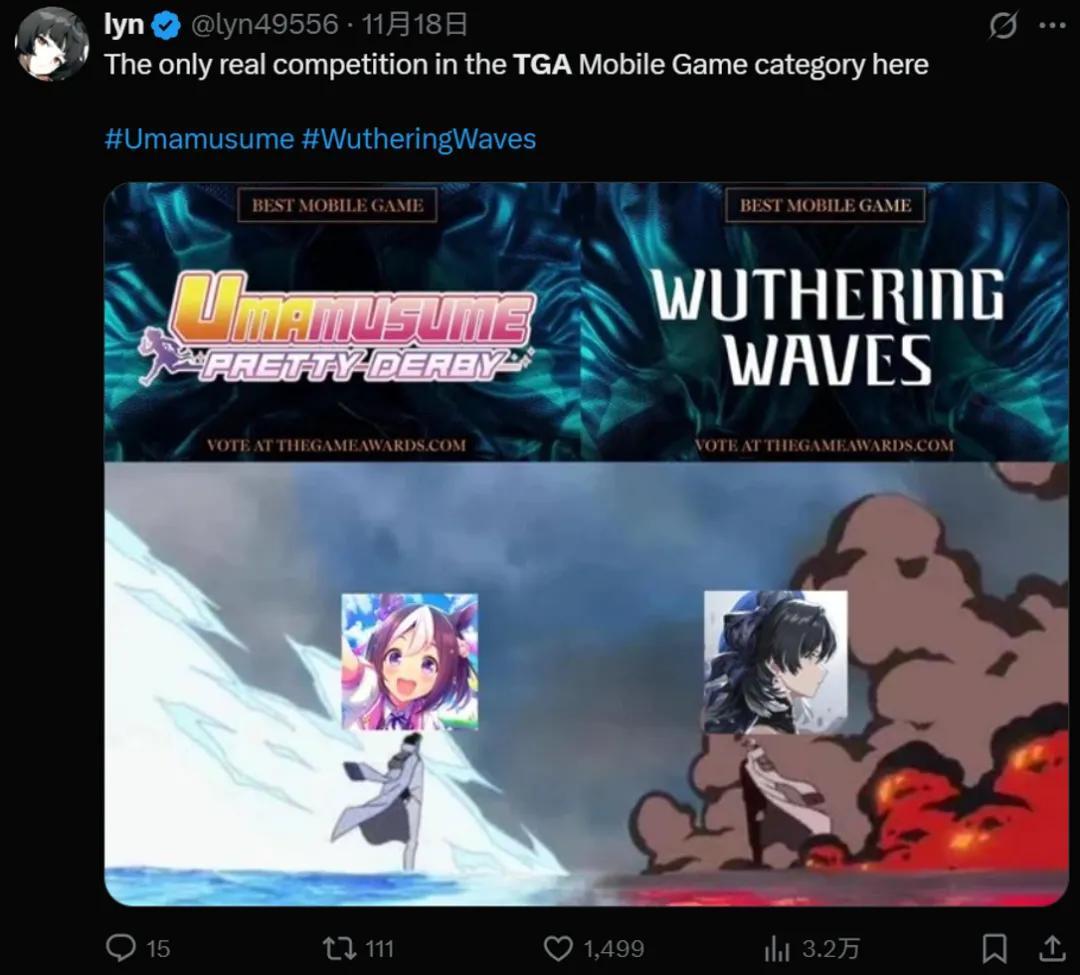Open the 11月18日 post timestamp
The width and height of the screenshot is (1080, 975).
click(414, 25)
